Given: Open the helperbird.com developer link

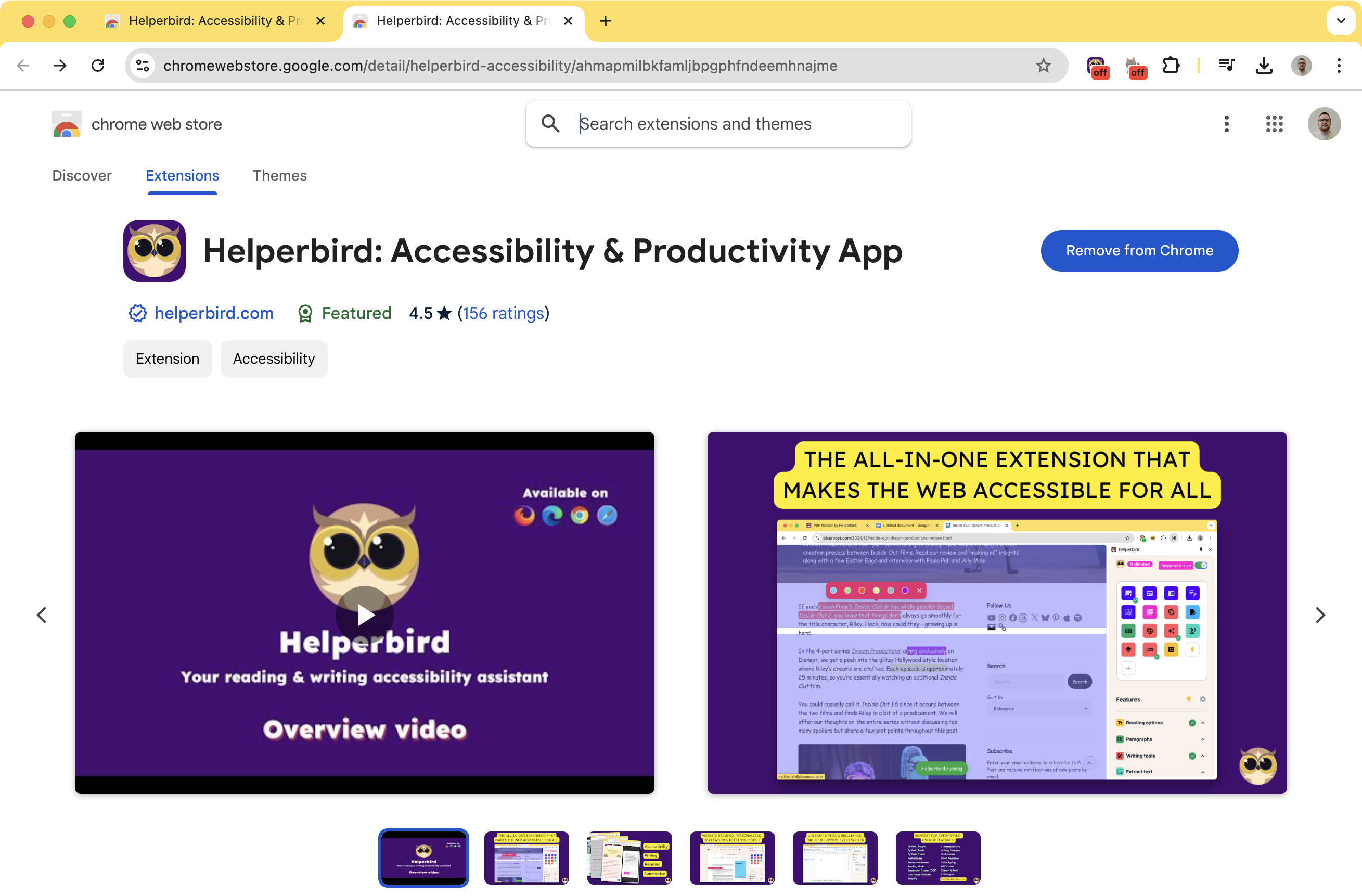Looking at the screenshot, I should tap(213, 313).
